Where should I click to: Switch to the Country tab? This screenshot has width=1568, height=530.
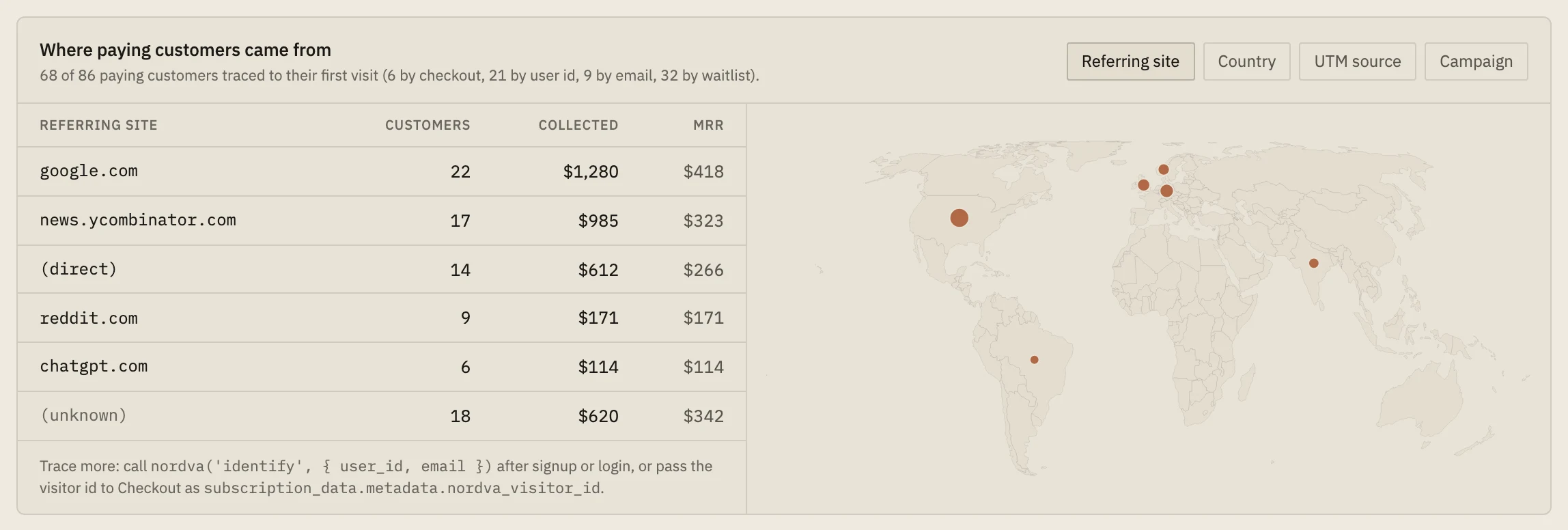click(x=1246, y=61)
